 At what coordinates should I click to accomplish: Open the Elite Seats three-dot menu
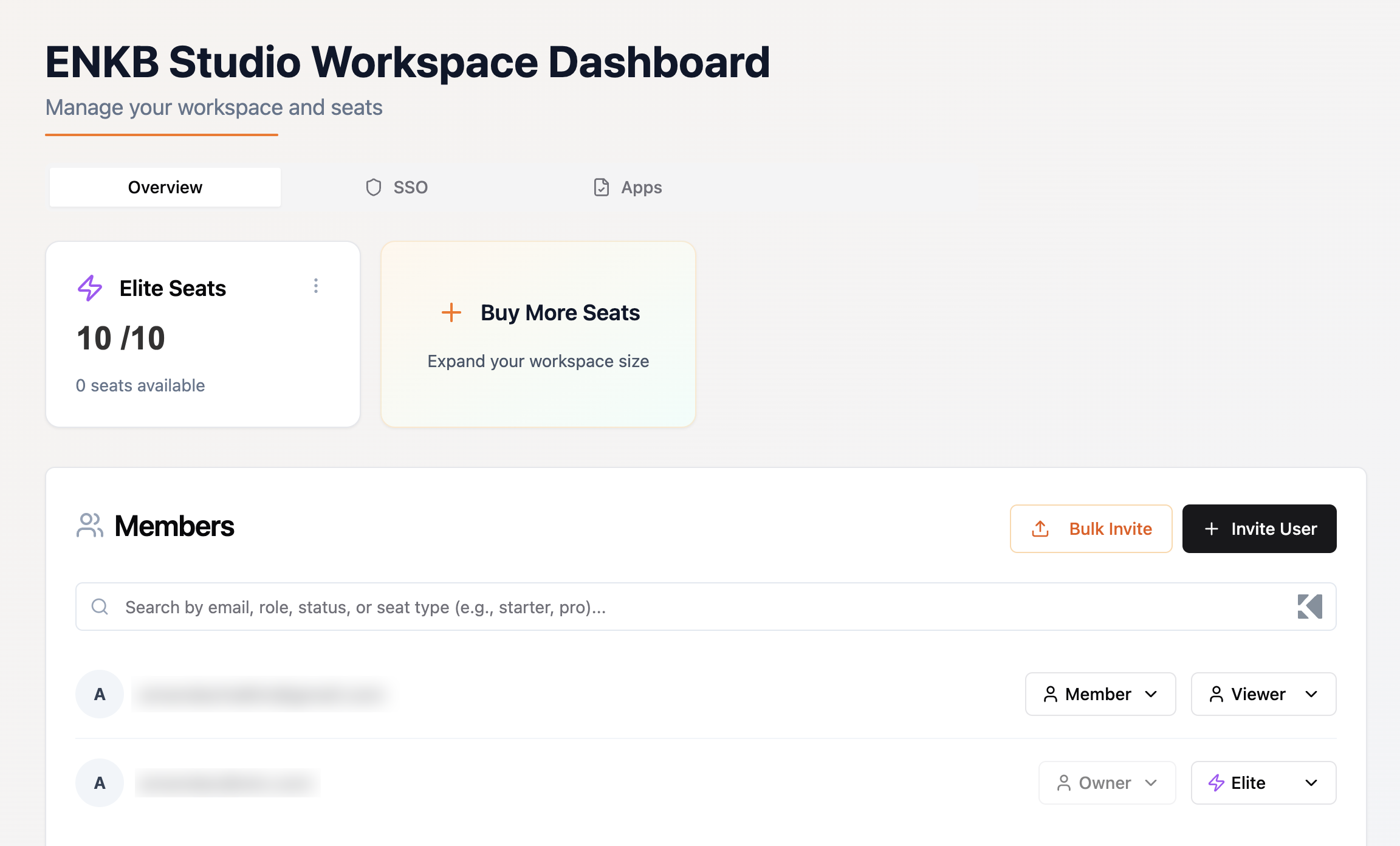tap(315, 286)
